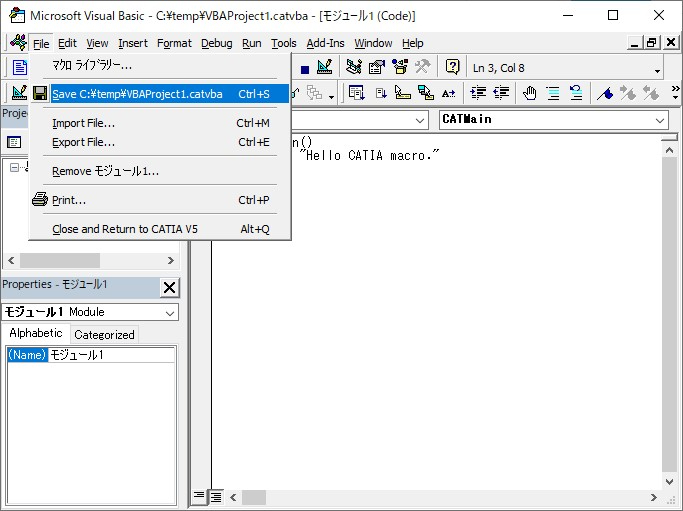The height and width of the screenshot is (511, 683).
Task: Switch to the Categorized properties tab
Action: pyautogui.click(x=104, y=335)
